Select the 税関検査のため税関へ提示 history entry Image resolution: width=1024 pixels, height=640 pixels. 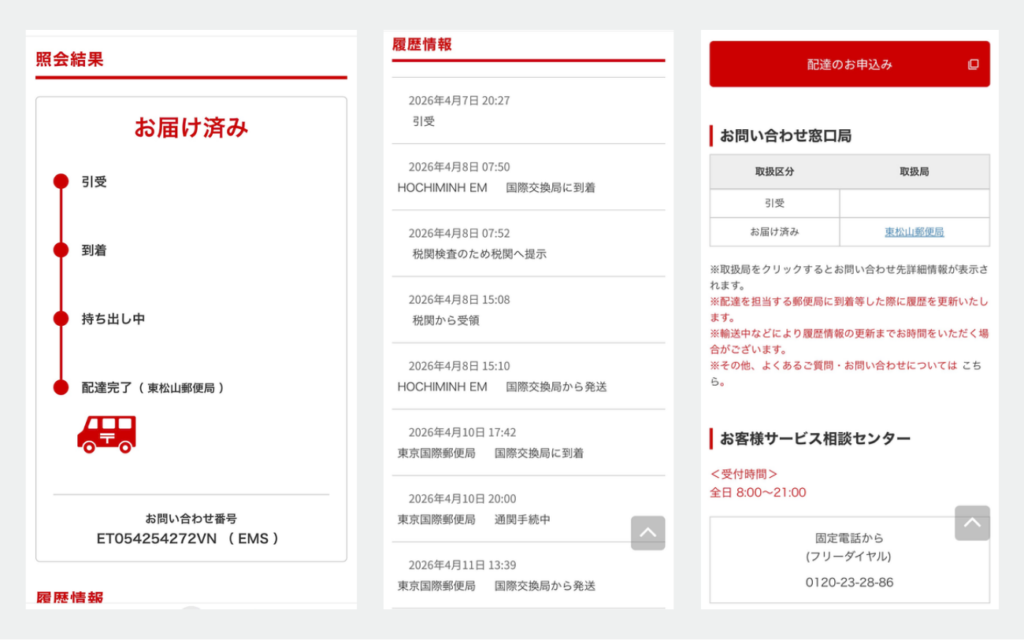tap(479, 254)
